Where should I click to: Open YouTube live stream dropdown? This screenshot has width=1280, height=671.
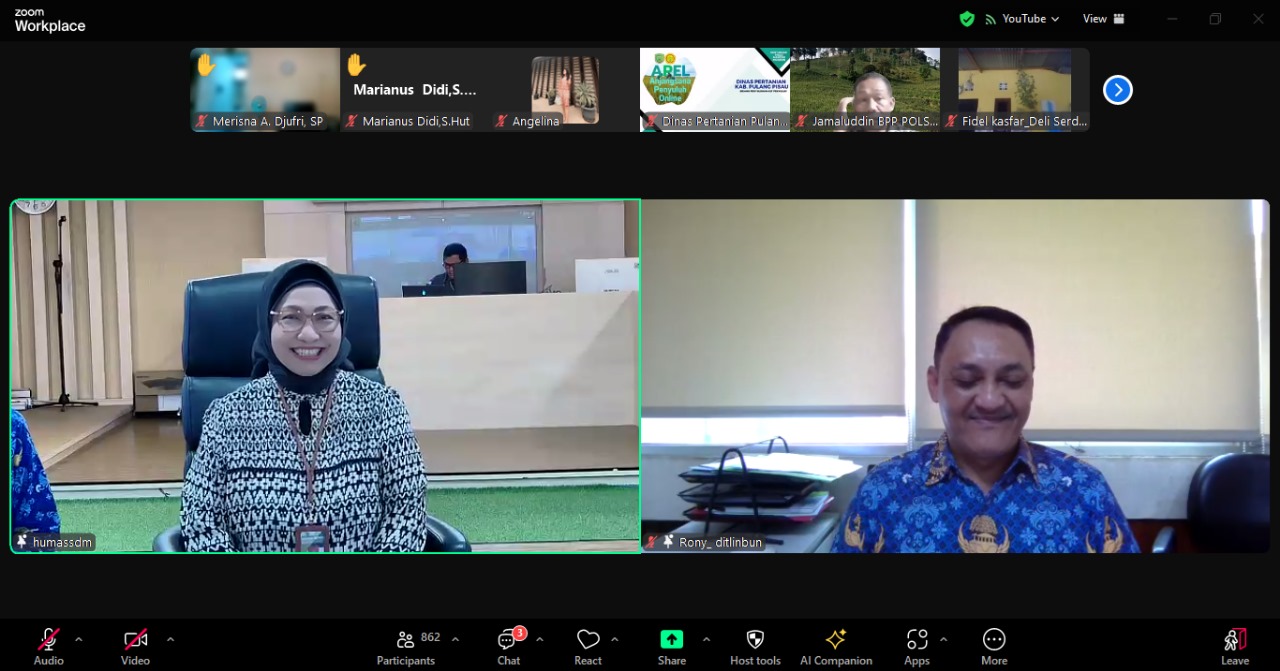[x=1022, y=19]
